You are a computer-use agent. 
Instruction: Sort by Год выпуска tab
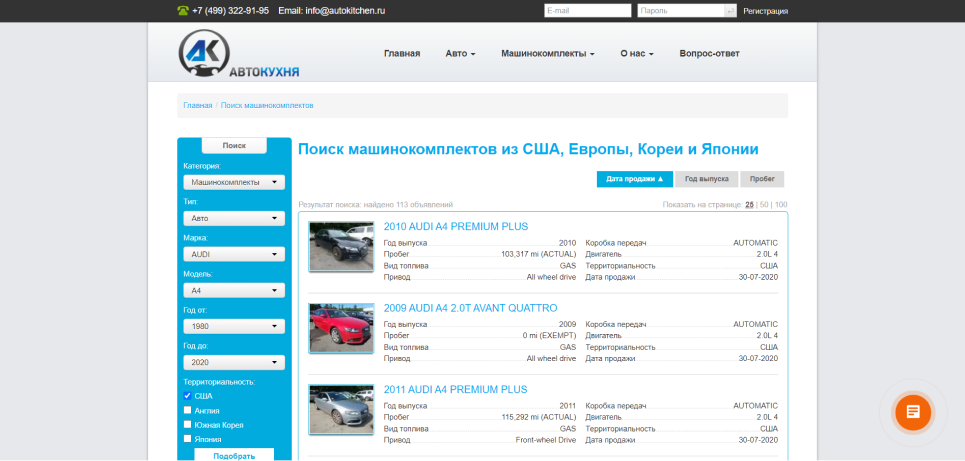click(x=707, y=179)
